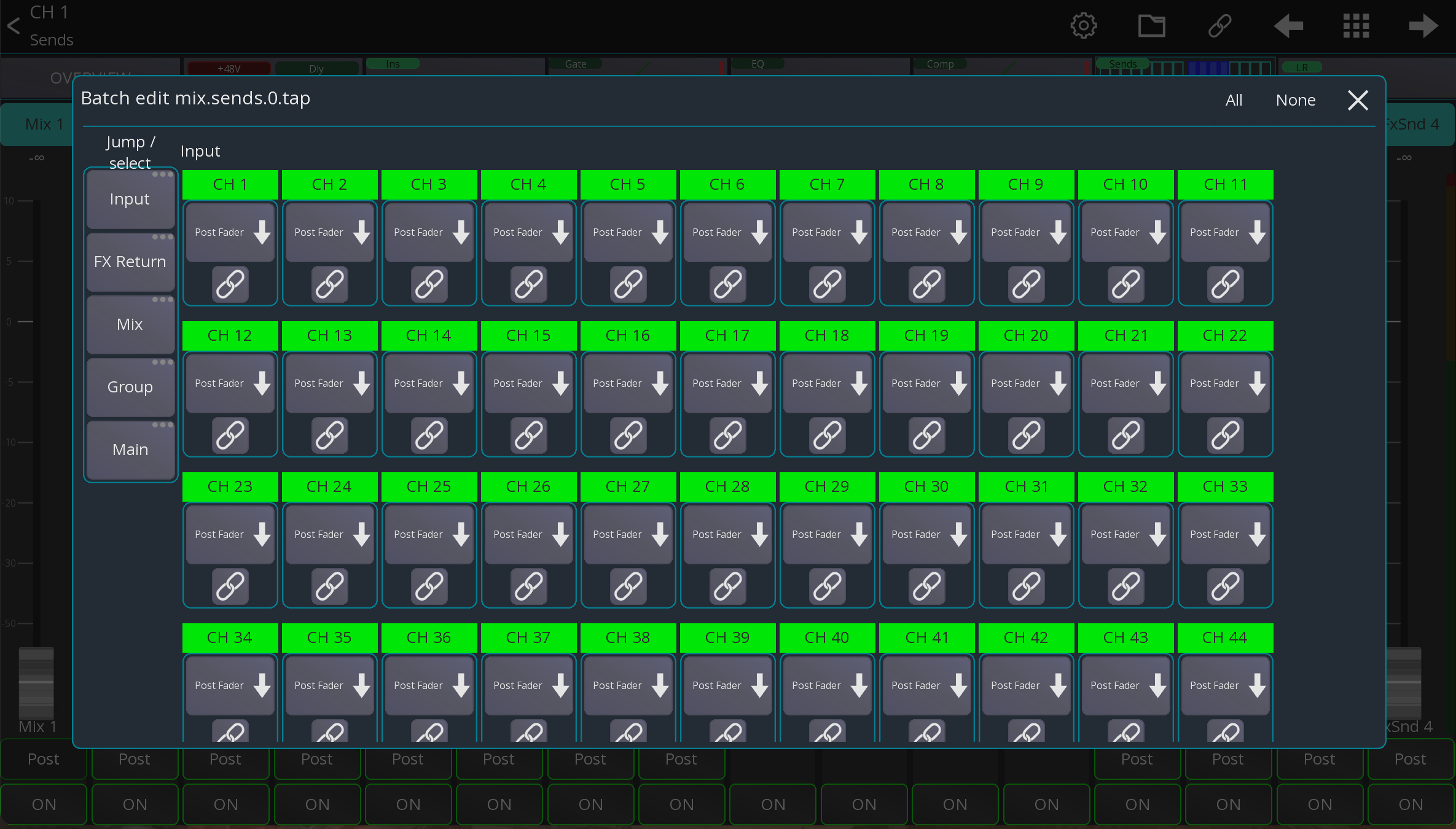Toggle selection of CH 25 header

pos(429,487)
